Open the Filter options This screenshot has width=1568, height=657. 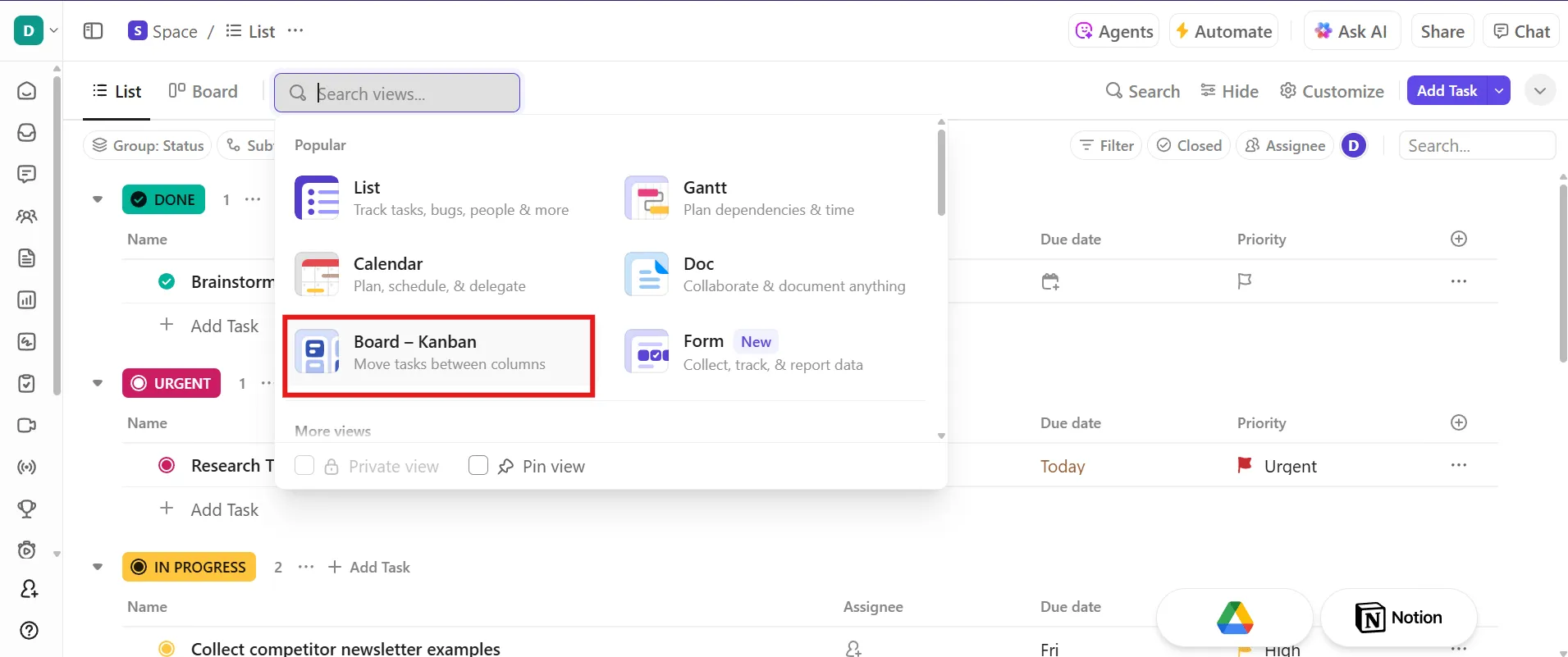click(x=1106, y=145)
